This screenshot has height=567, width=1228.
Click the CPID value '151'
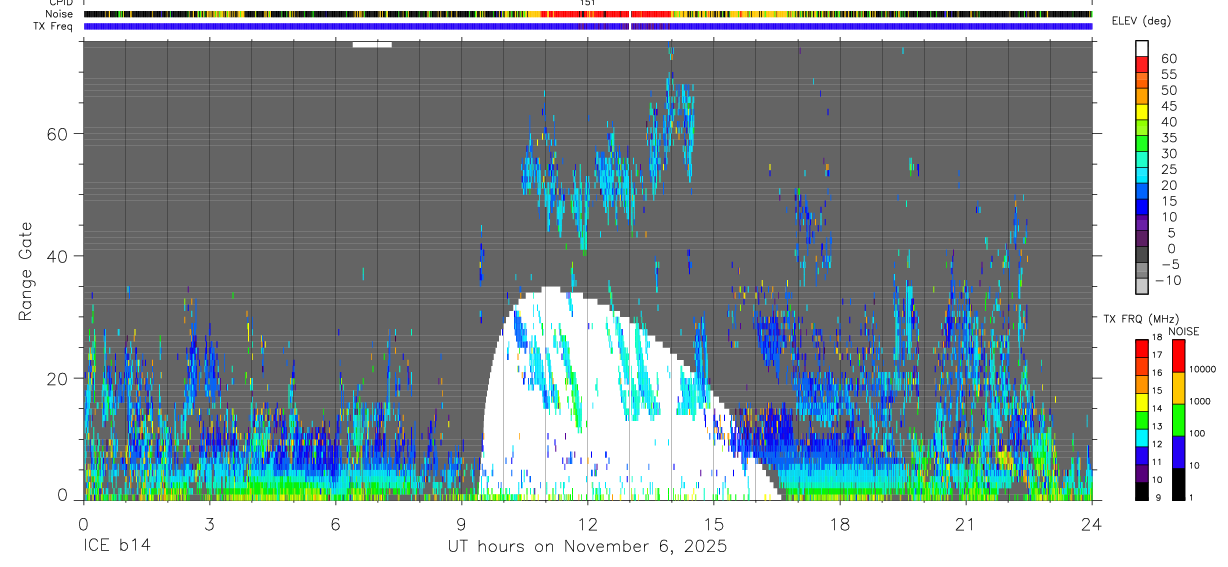(588, 3)
